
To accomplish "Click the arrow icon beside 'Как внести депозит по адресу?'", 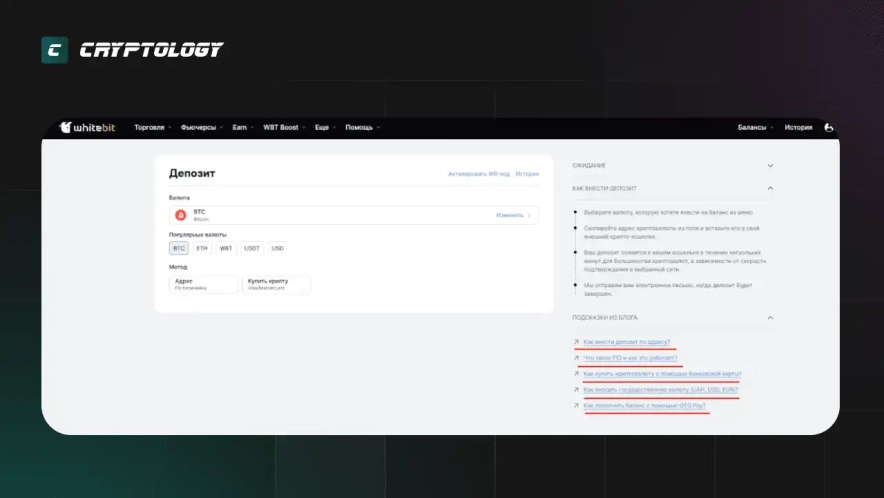I will [576, 342].
